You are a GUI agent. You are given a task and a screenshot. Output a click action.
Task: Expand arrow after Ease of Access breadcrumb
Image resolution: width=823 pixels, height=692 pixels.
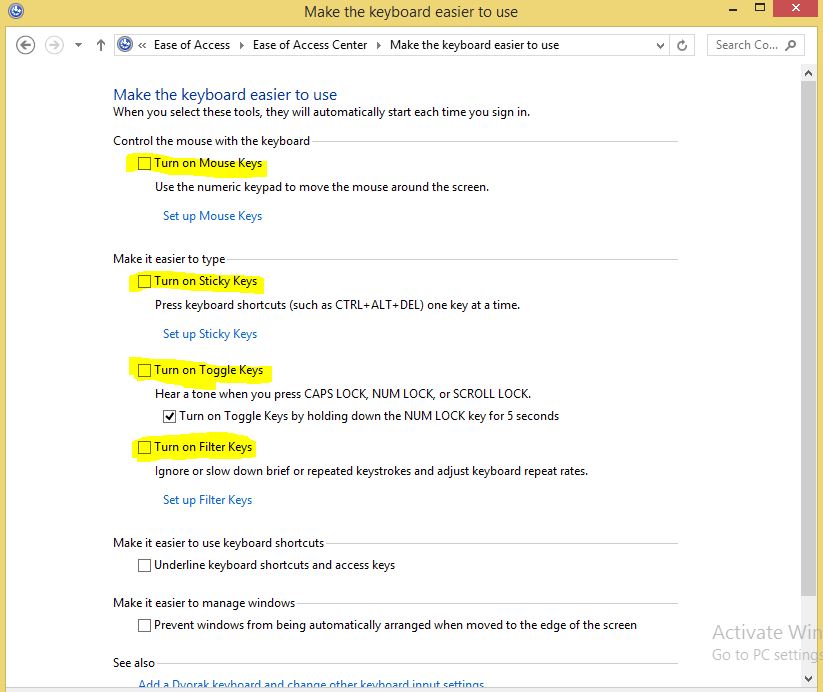point(242,46)
